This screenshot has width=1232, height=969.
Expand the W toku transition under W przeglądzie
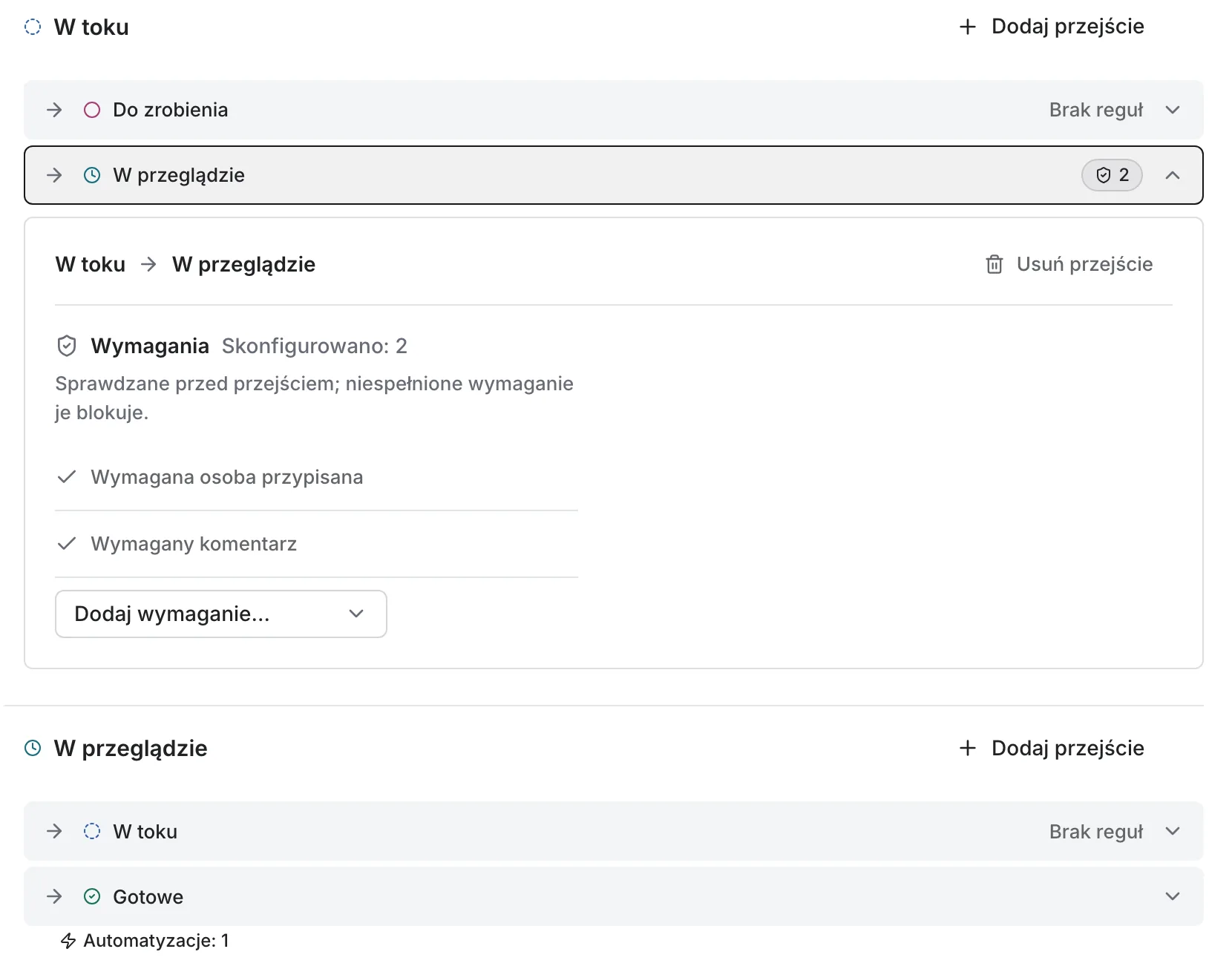1173,831
